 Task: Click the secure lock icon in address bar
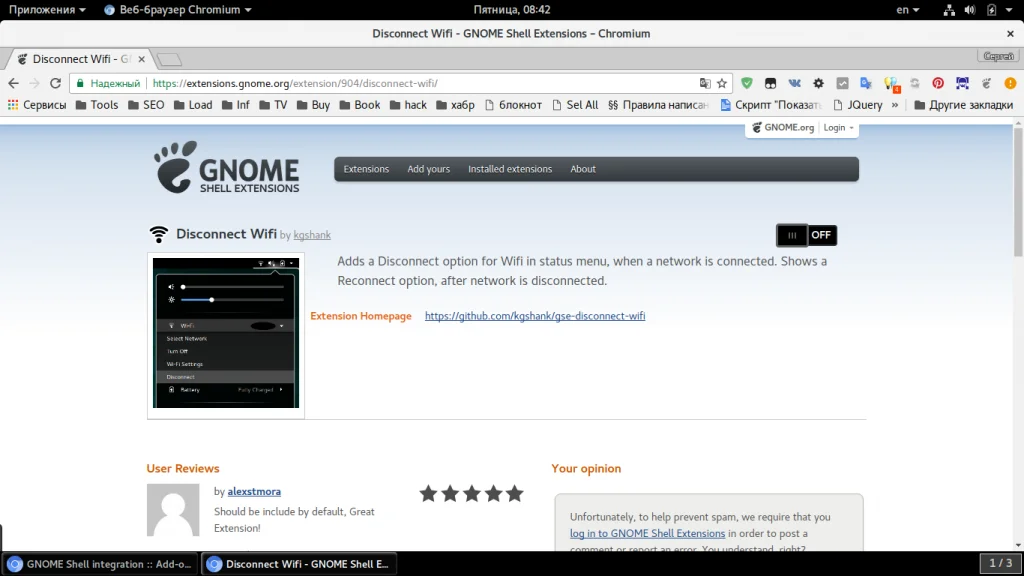[80, 84]
